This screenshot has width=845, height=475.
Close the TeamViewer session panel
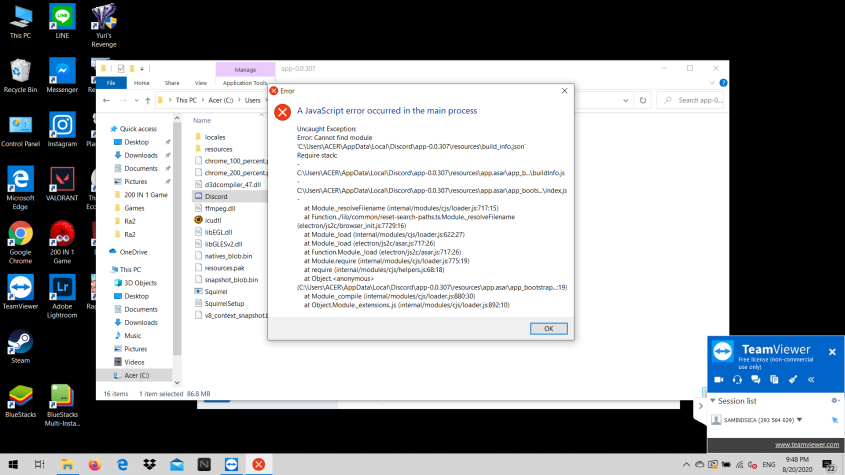(x=832, y=352)
